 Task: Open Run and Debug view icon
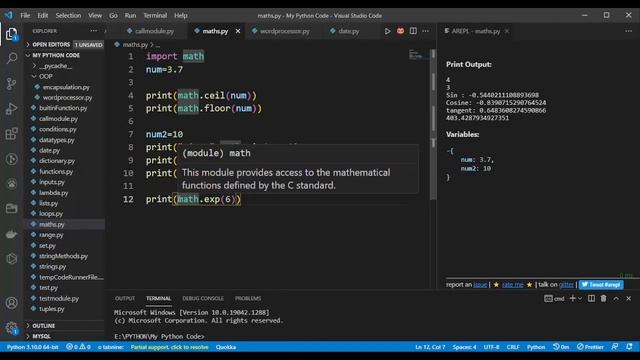[x=11, y=109]
